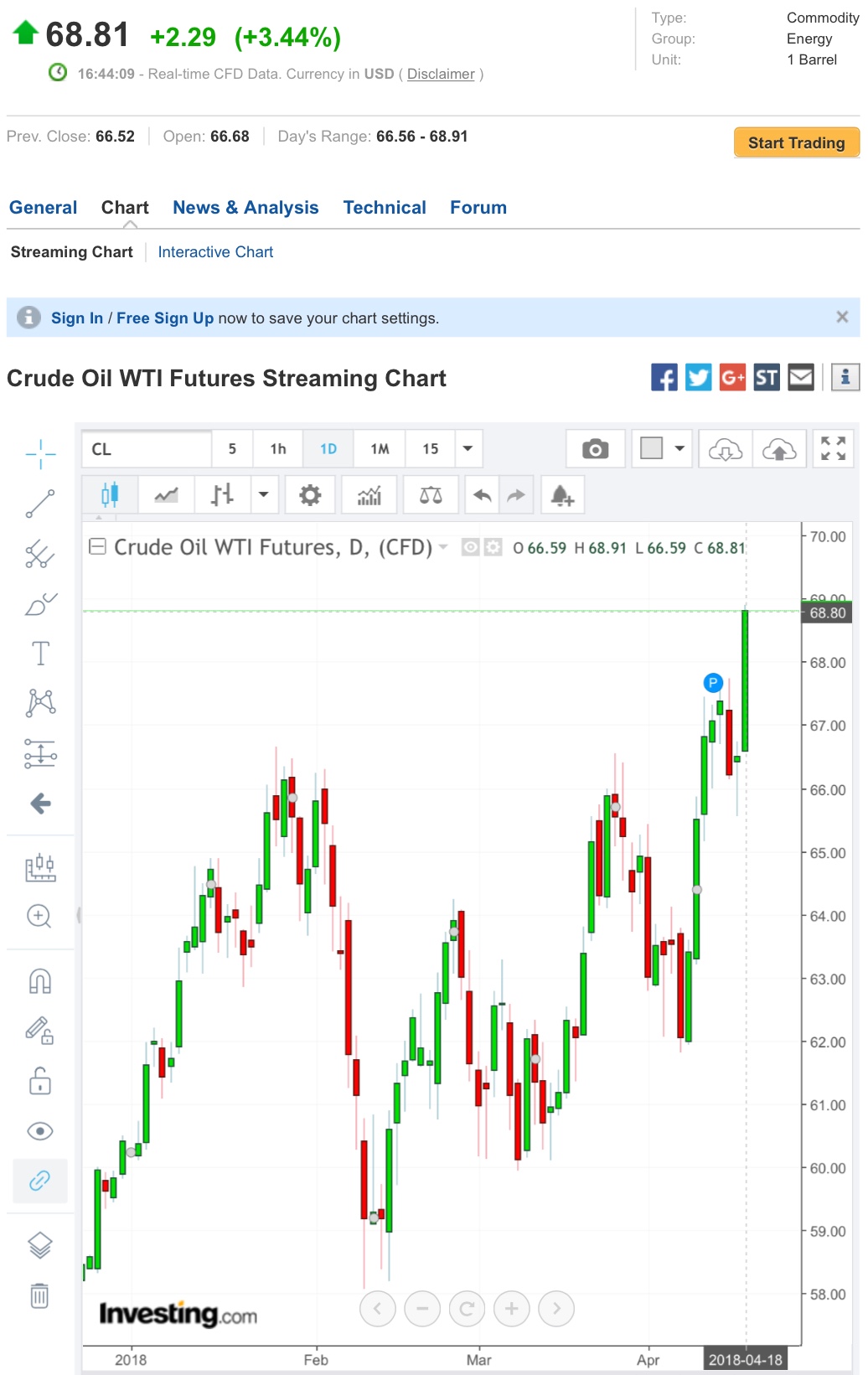Open chart settings gear

pyautogui.click(x=310, y=495)
